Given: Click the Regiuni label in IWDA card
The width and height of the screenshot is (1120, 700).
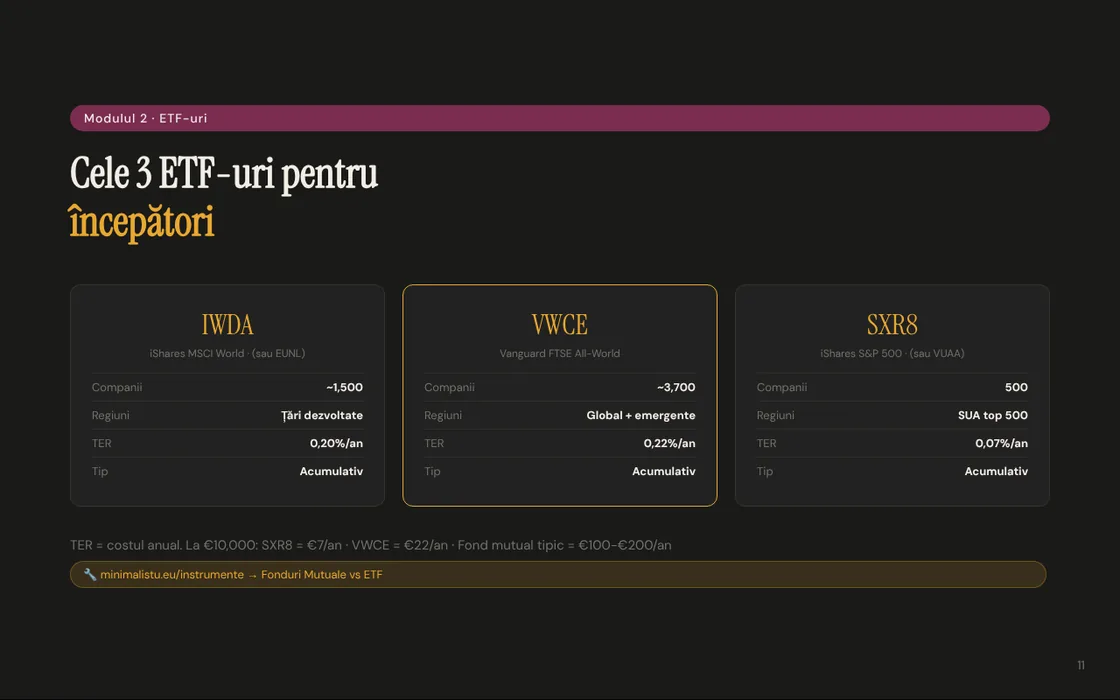Looking at the screenshot, I should tap(111, 415).
